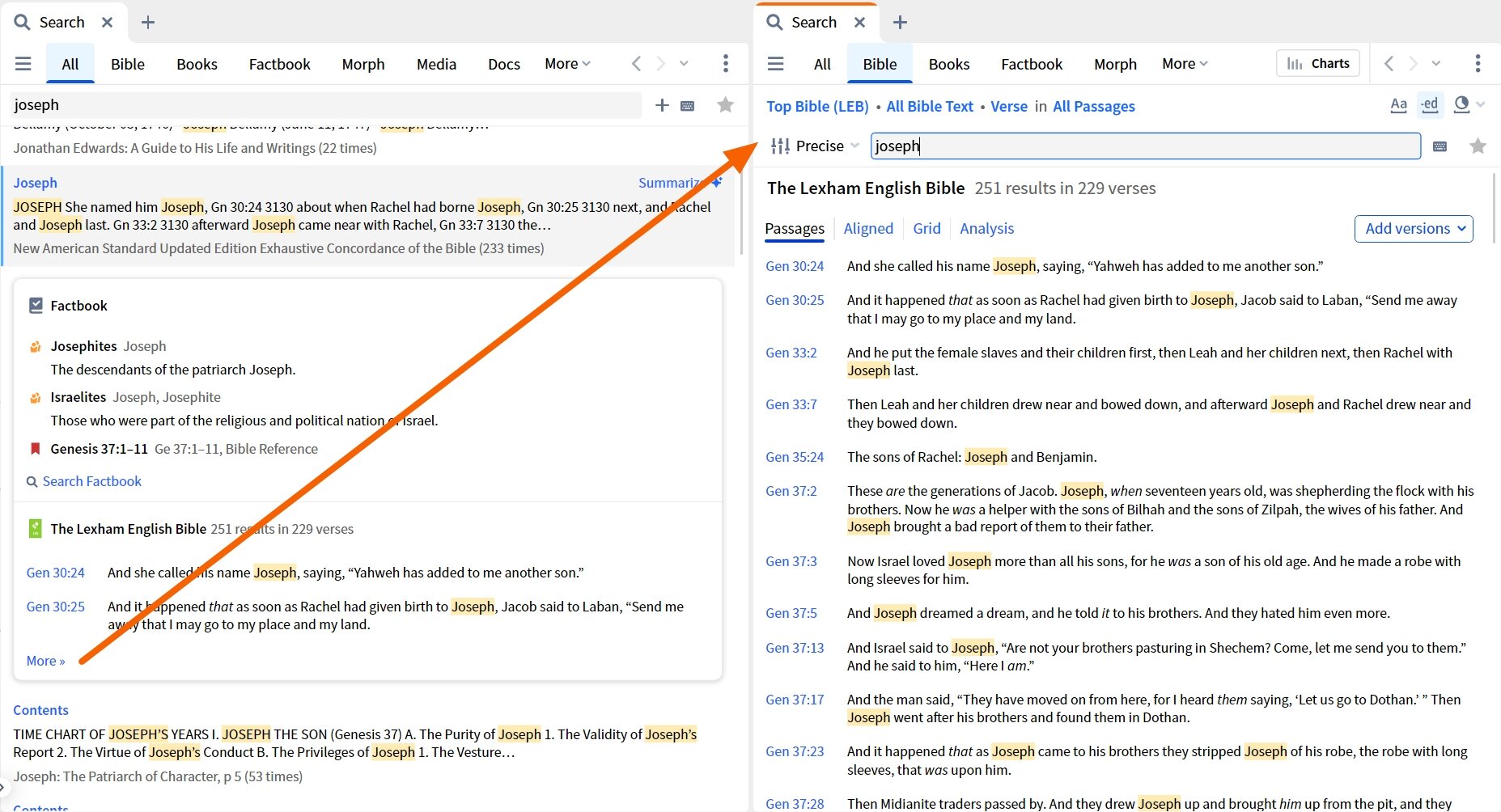Open history dropdown in right panel
Screen dimensions: 1501x812
click(1436, 64)
